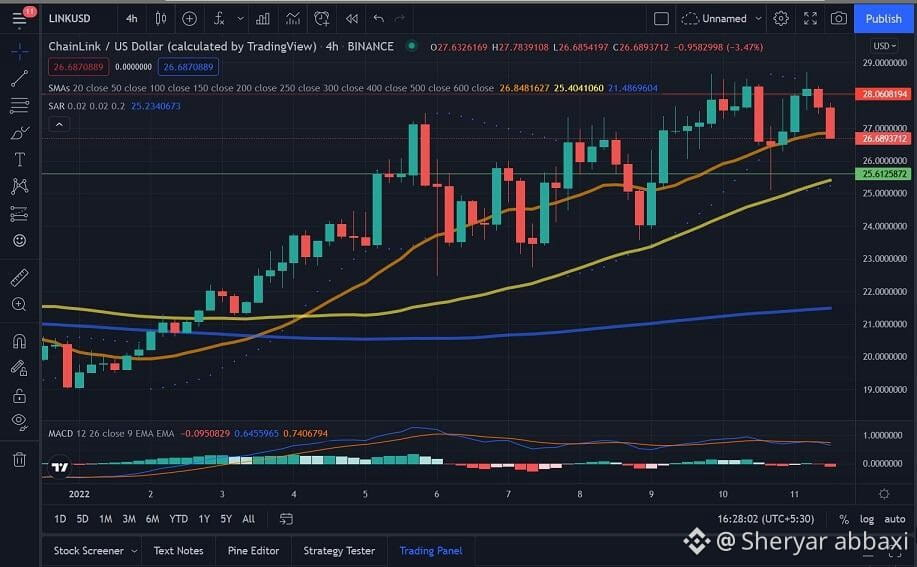Collapse the indicator legend arrow
The image size is (917, 567).
pyautogui.click(x=59, y=125)
